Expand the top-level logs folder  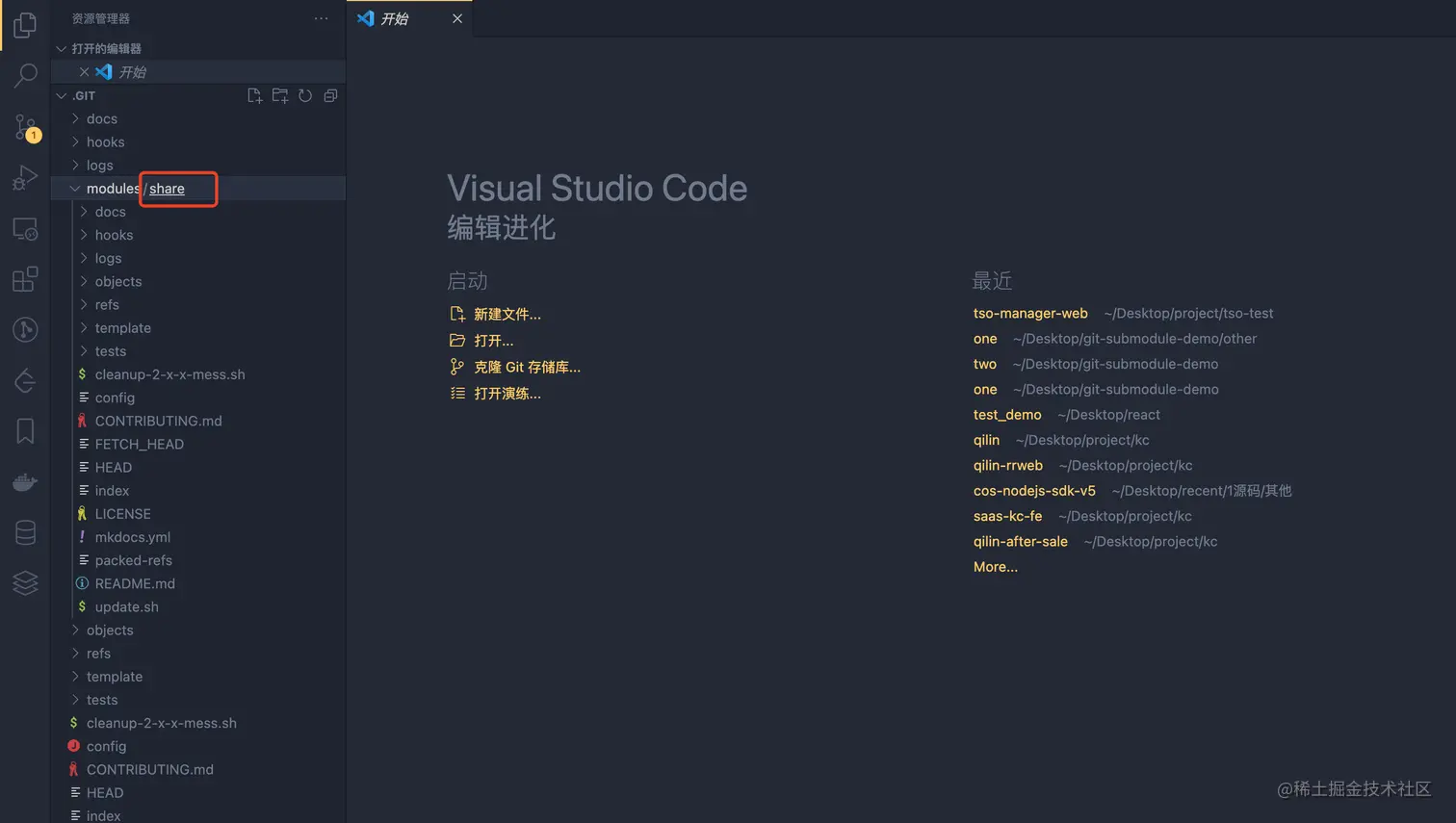click(198, 165)
